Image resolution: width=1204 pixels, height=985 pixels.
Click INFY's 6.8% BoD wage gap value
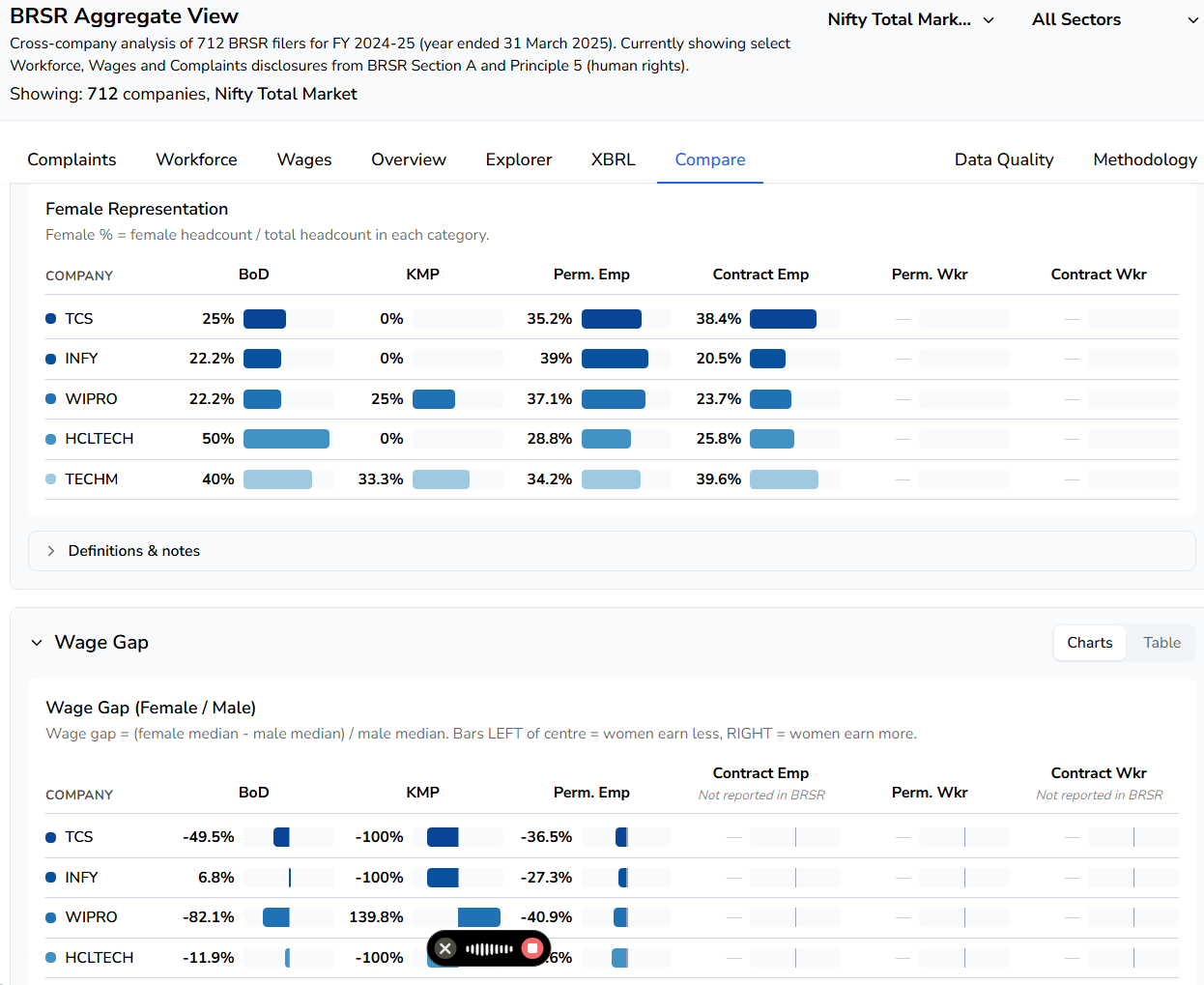pos(216,878)
